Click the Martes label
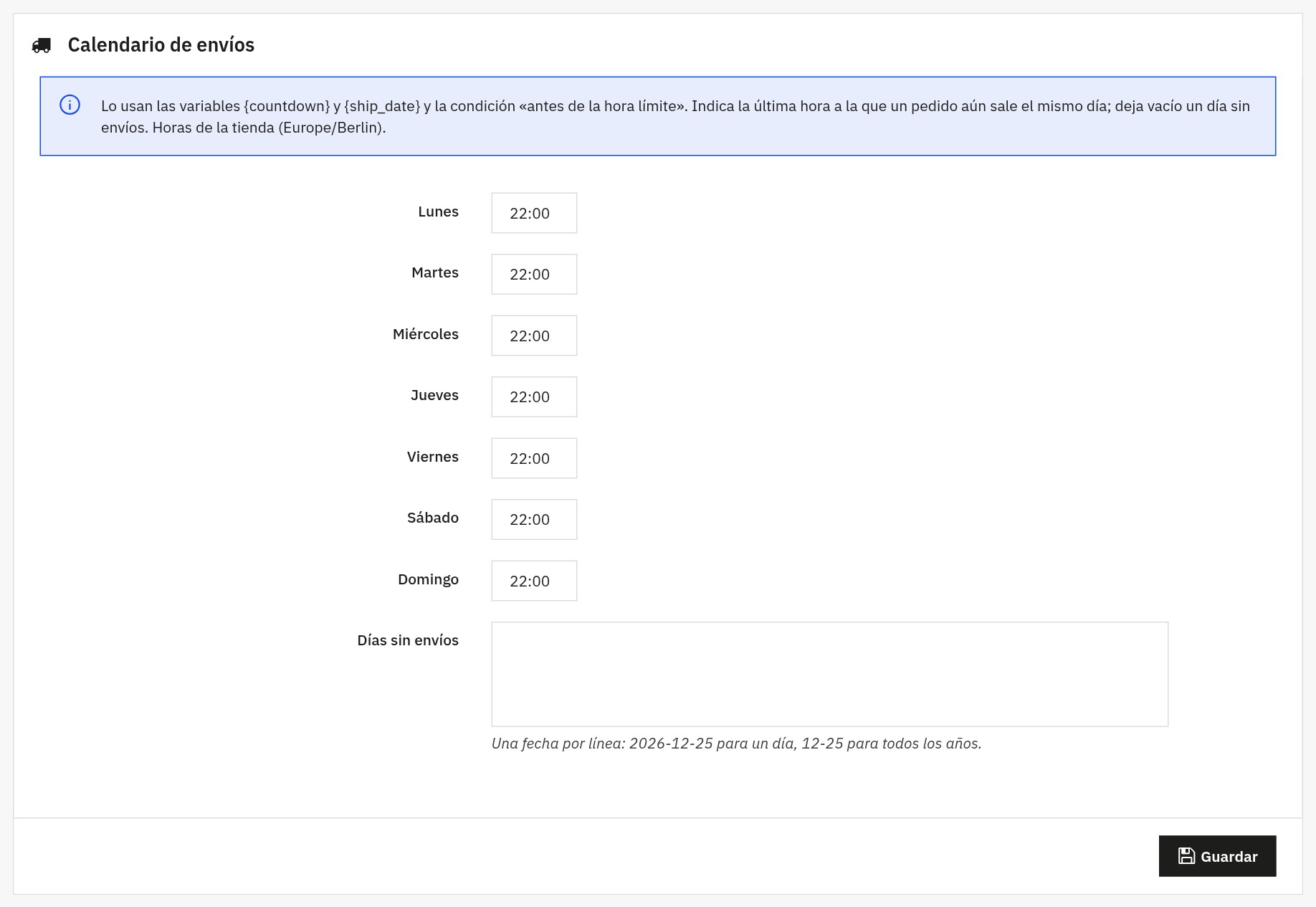This screenshot has width=1316, height=907. (x=435, y=272)
